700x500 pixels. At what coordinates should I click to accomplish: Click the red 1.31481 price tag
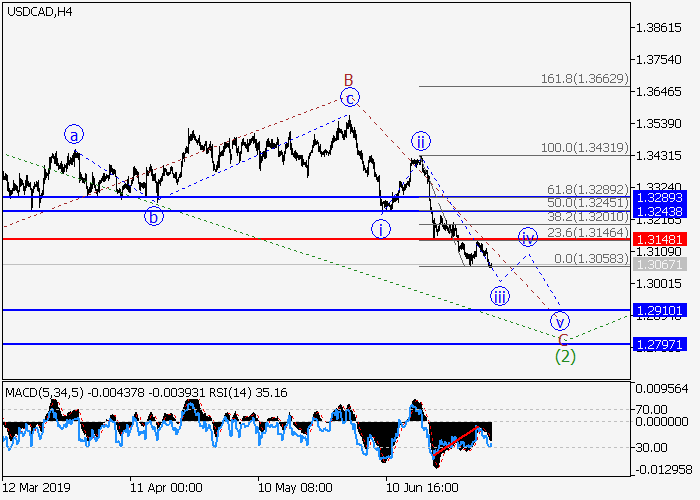(x=658, y=240)
